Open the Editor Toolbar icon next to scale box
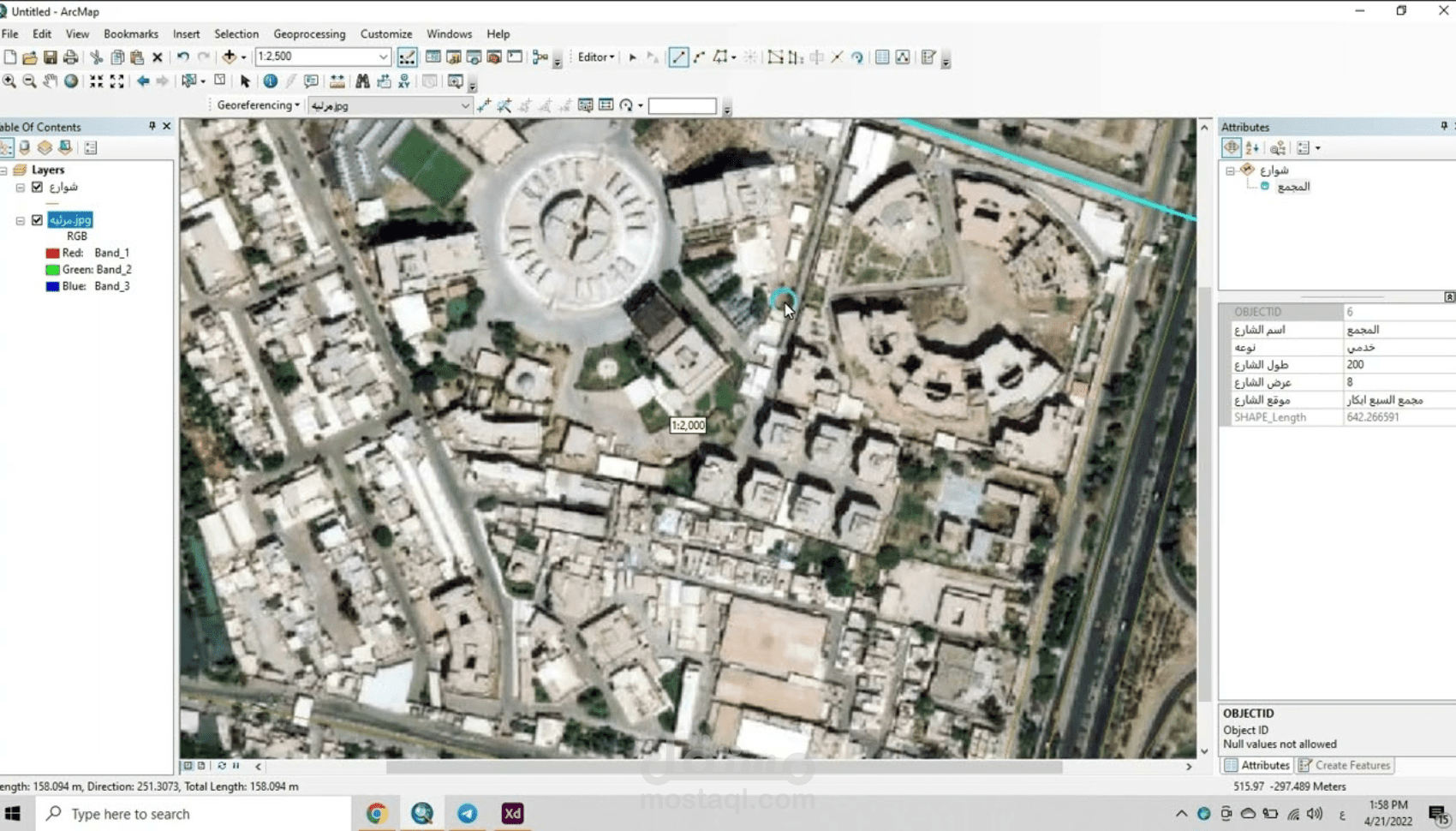This screenshot has height=831, width=1456. [407, 57]
